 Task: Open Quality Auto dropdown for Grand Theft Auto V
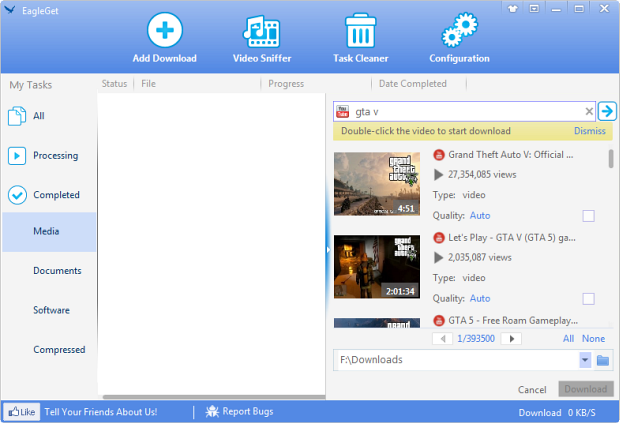[480, 215]
